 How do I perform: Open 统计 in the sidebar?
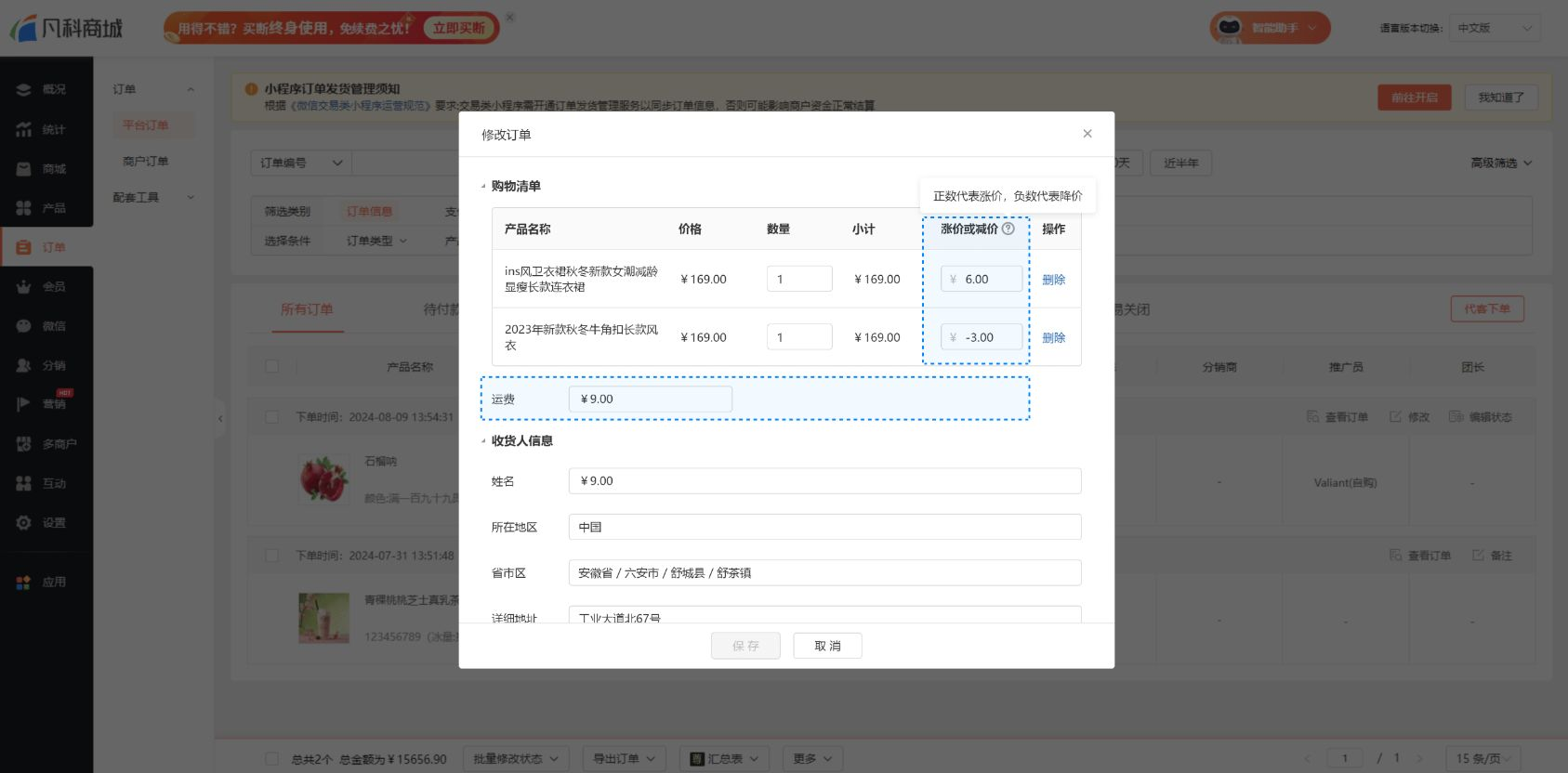46,129
